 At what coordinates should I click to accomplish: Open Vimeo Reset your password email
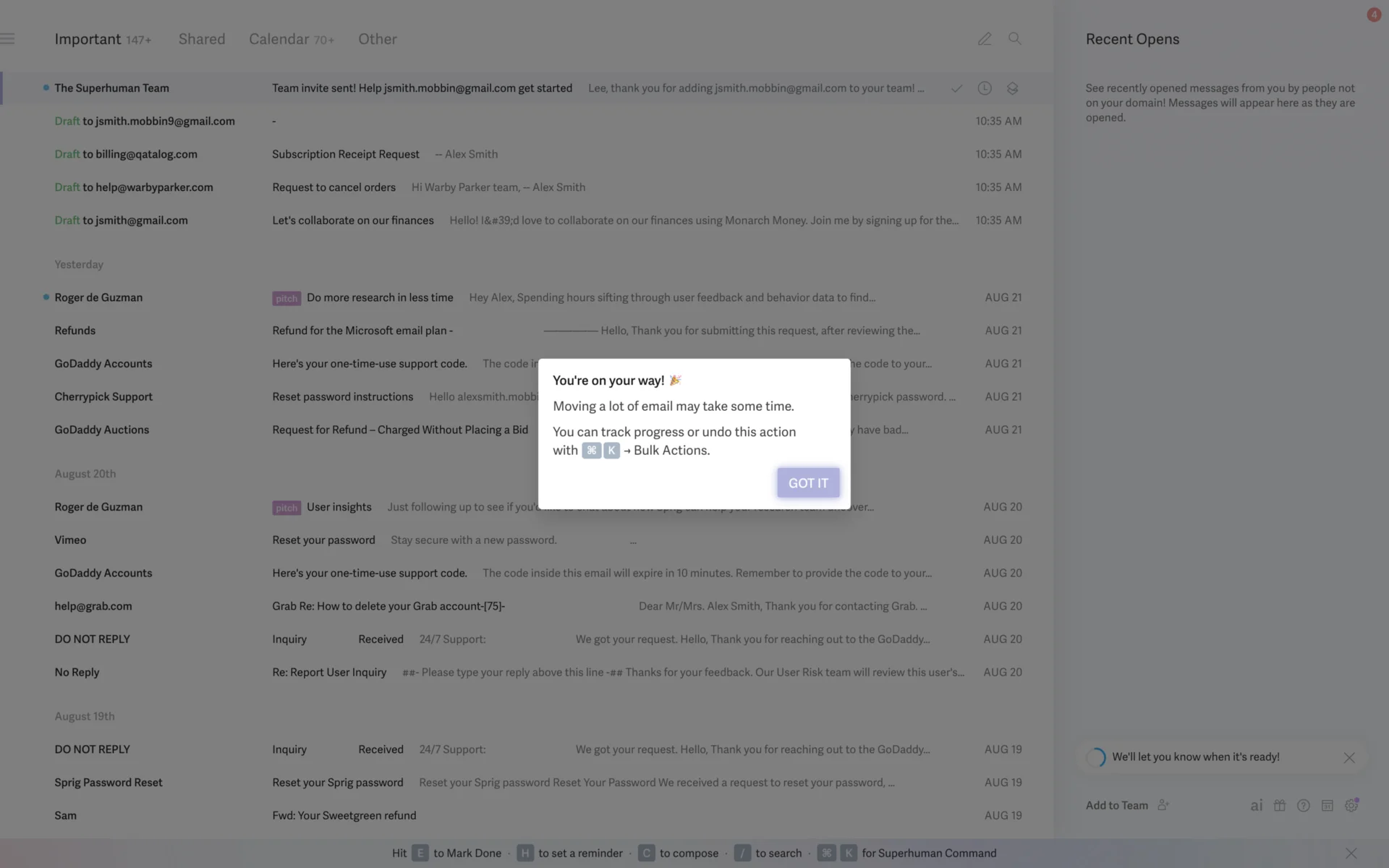click(x=323, y=540)
